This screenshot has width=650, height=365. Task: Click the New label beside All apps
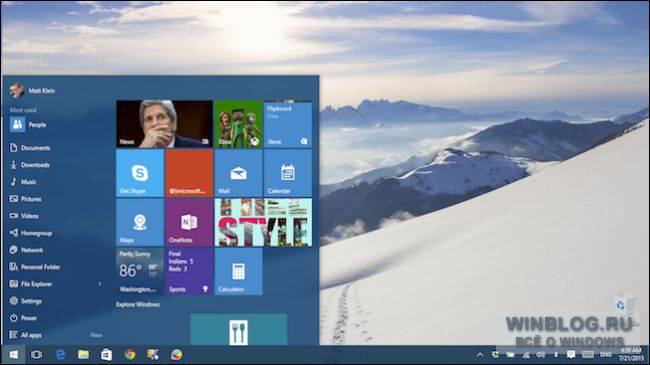(x=96, y=335)
